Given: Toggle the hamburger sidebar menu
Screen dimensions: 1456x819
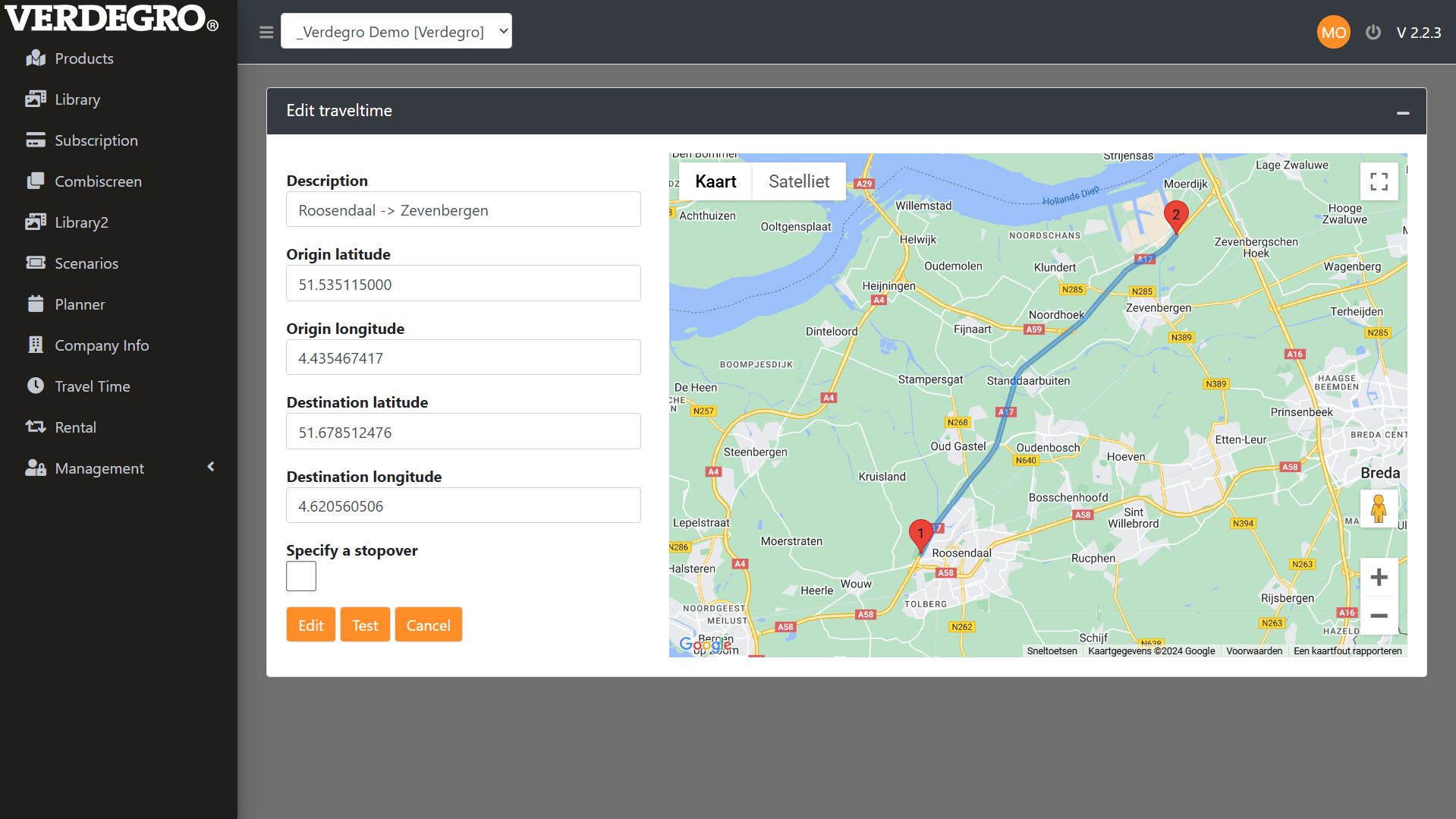Looking at the screenshot, I should click(x=266, y=33).
